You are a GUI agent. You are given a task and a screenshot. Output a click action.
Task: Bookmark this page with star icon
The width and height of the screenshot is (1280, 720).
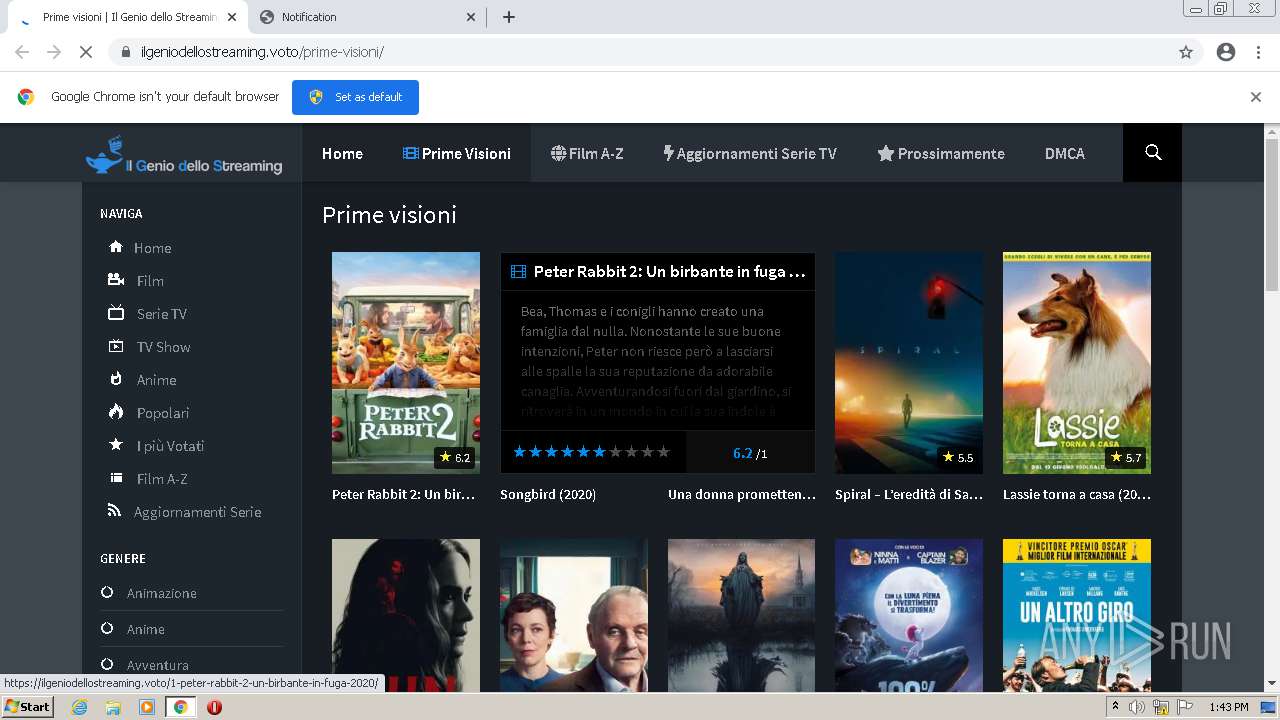(1186, 52)
